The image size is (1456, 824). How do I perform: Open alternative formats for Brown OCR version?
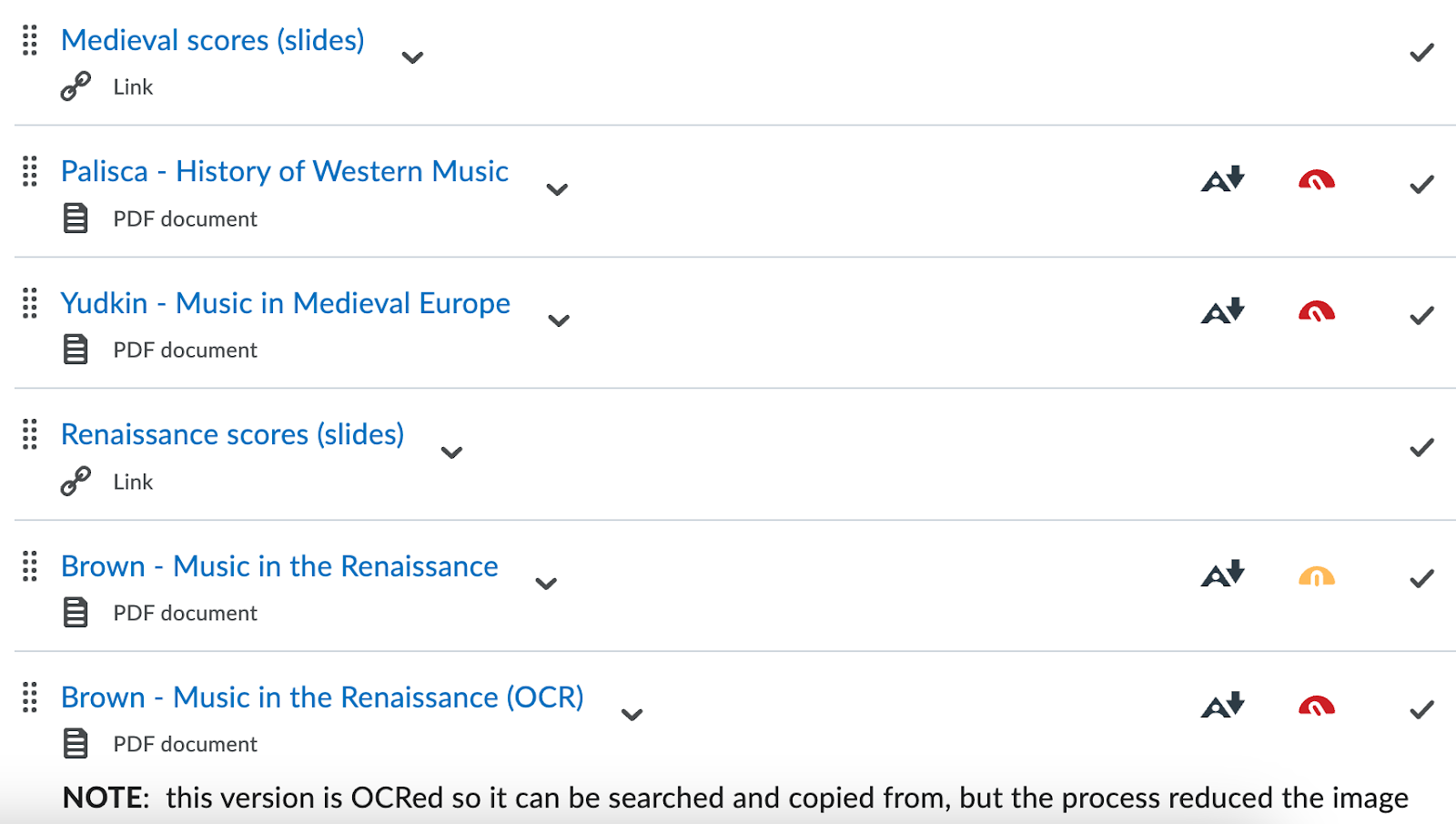1223,705
